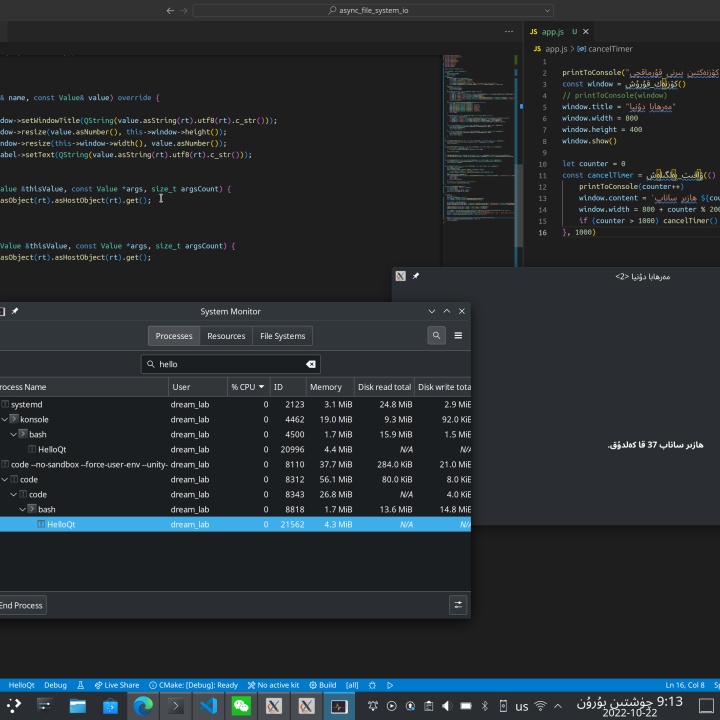720x720 pixels.
Task: Collapse the top-level code process branch
Action: (x=5, y=479)
